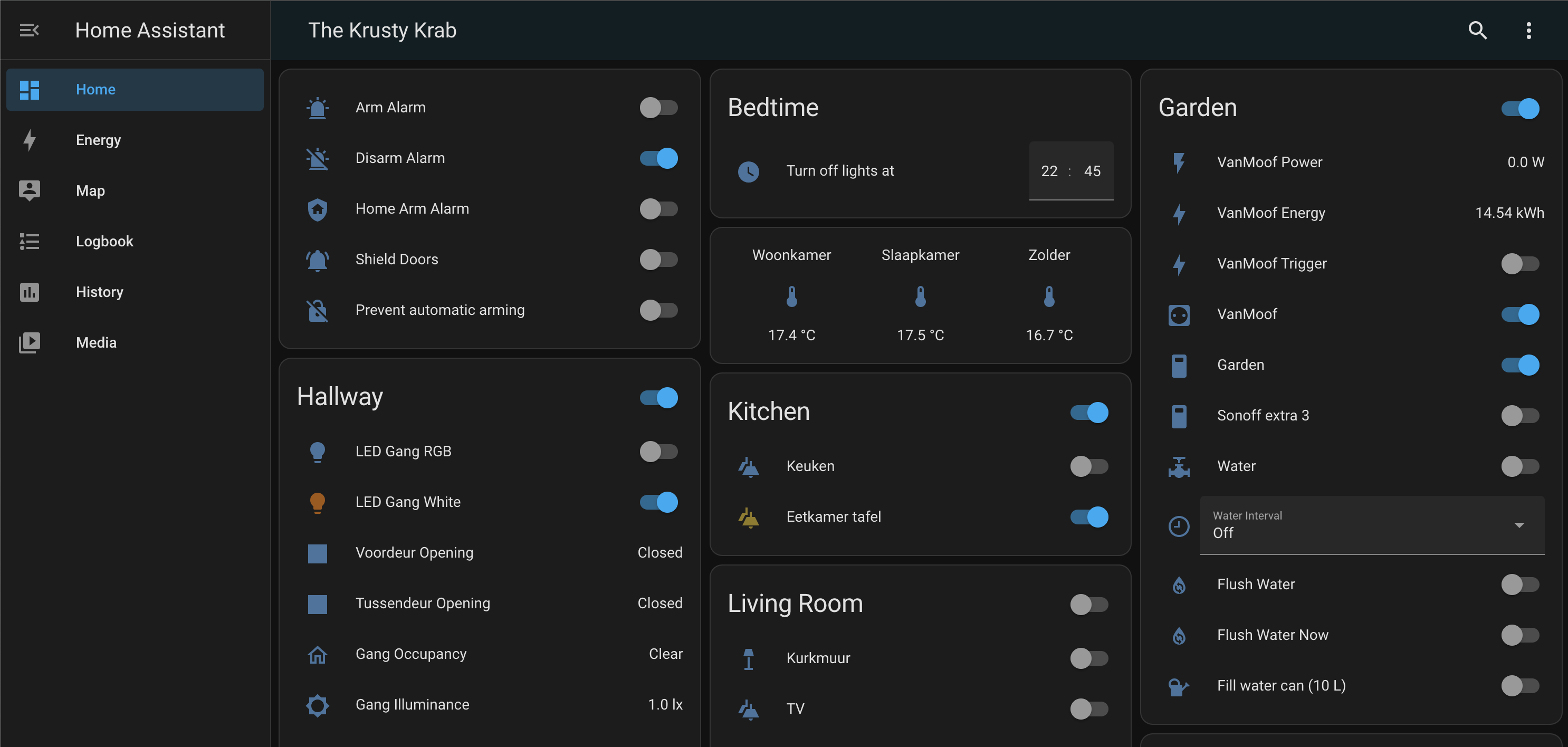The width and height of the screenshot is (1568, 747).
Task: Collapse the sidebar menu icon
Action: [x=29, y=30]
